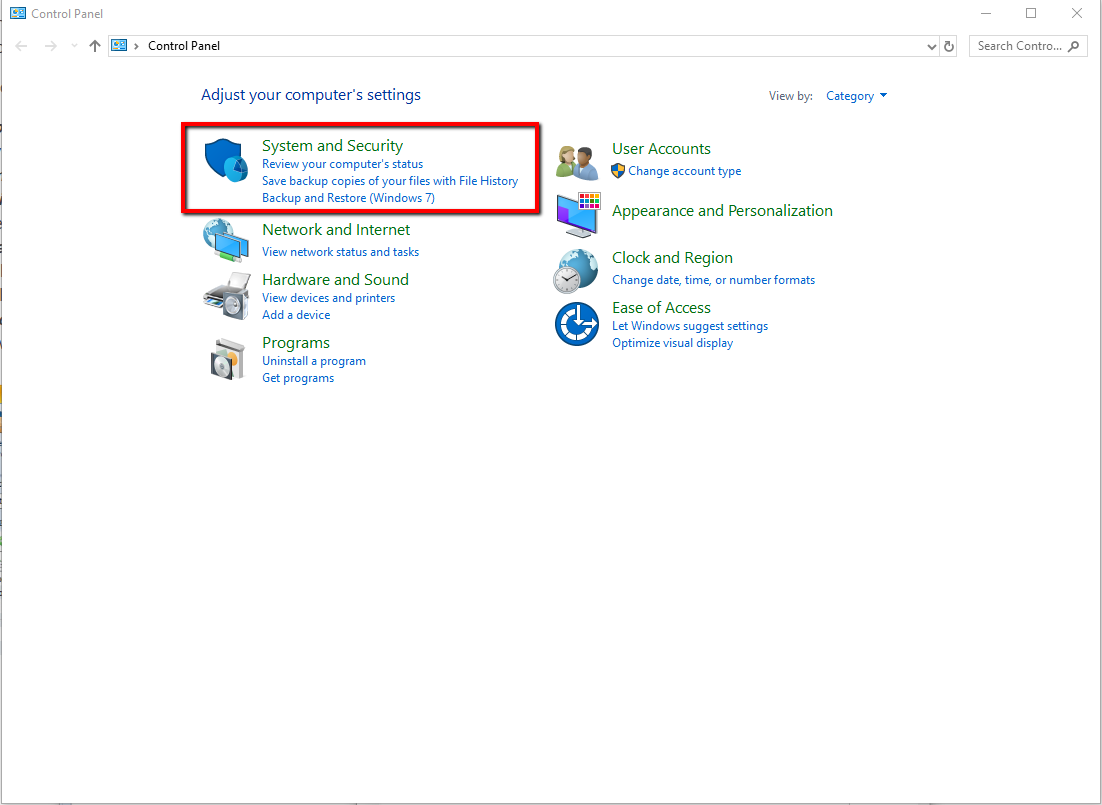This screenshot has width=1102, height=805.
Task: Open the System and Security shield icon
Action: click(226, 160)
